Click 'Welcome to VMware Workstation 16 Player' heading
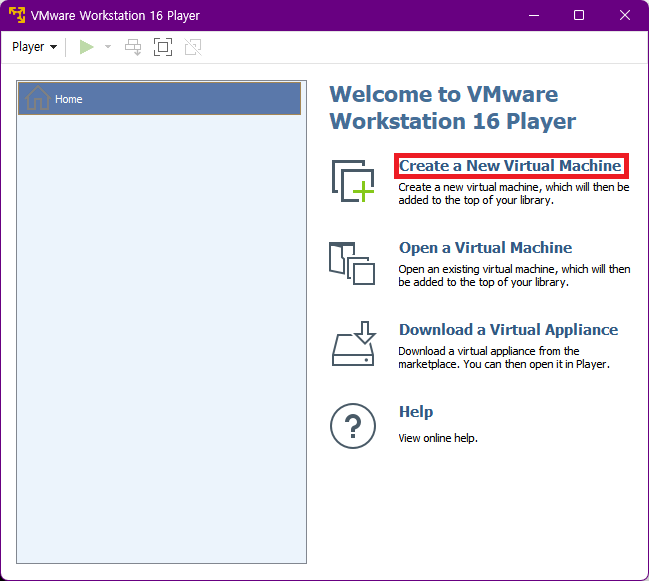Image resolution: width=649 pixels, height=581 pixels. 452,108
